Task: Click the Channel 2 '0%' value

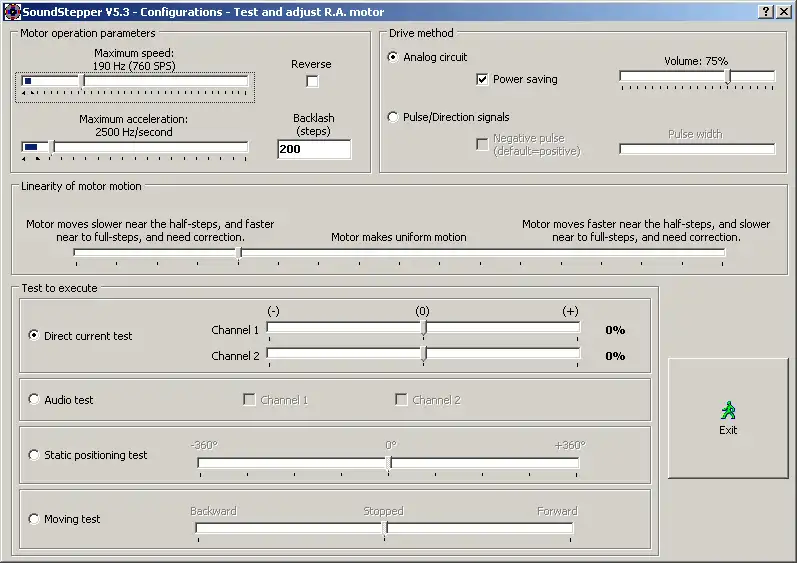Action: pyautogui.click(x=615, y=356)
